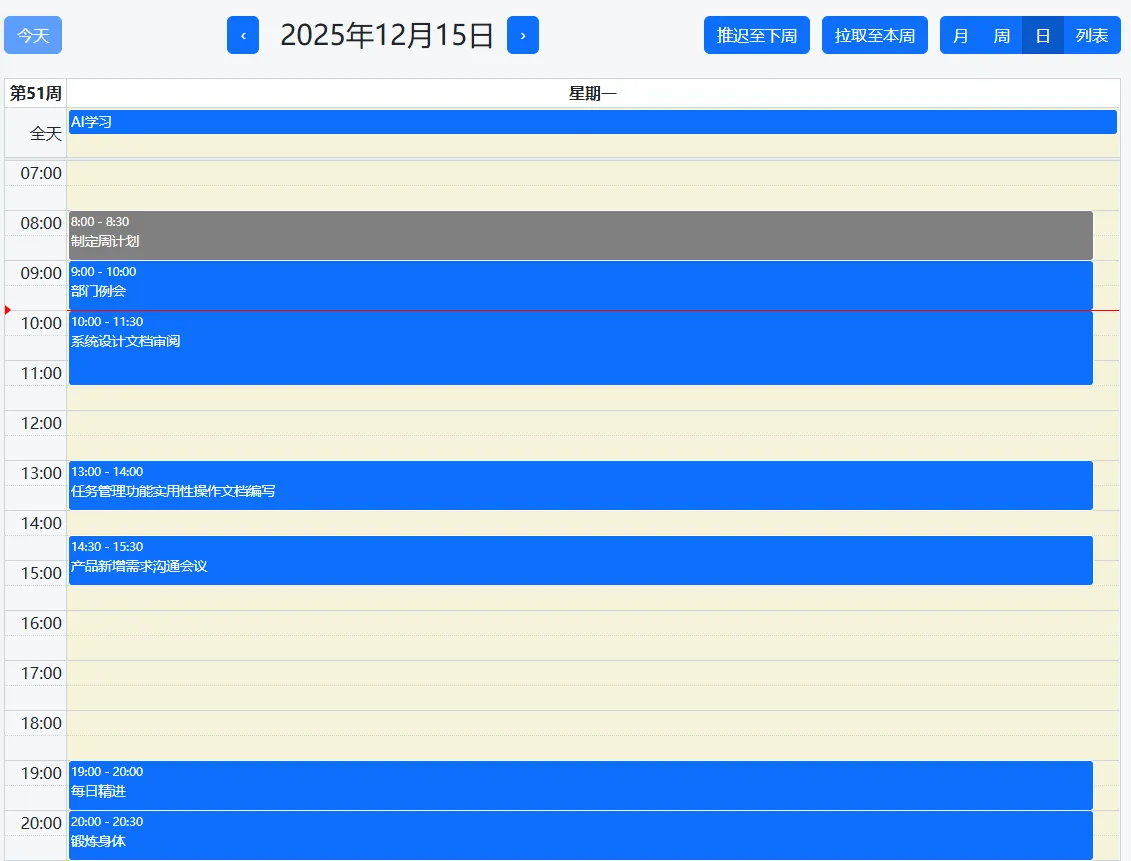The height and width of the screenshot is (861, 1131).
Task: Click the empty 17:00 time slot
Action: [x=592, y=673]
